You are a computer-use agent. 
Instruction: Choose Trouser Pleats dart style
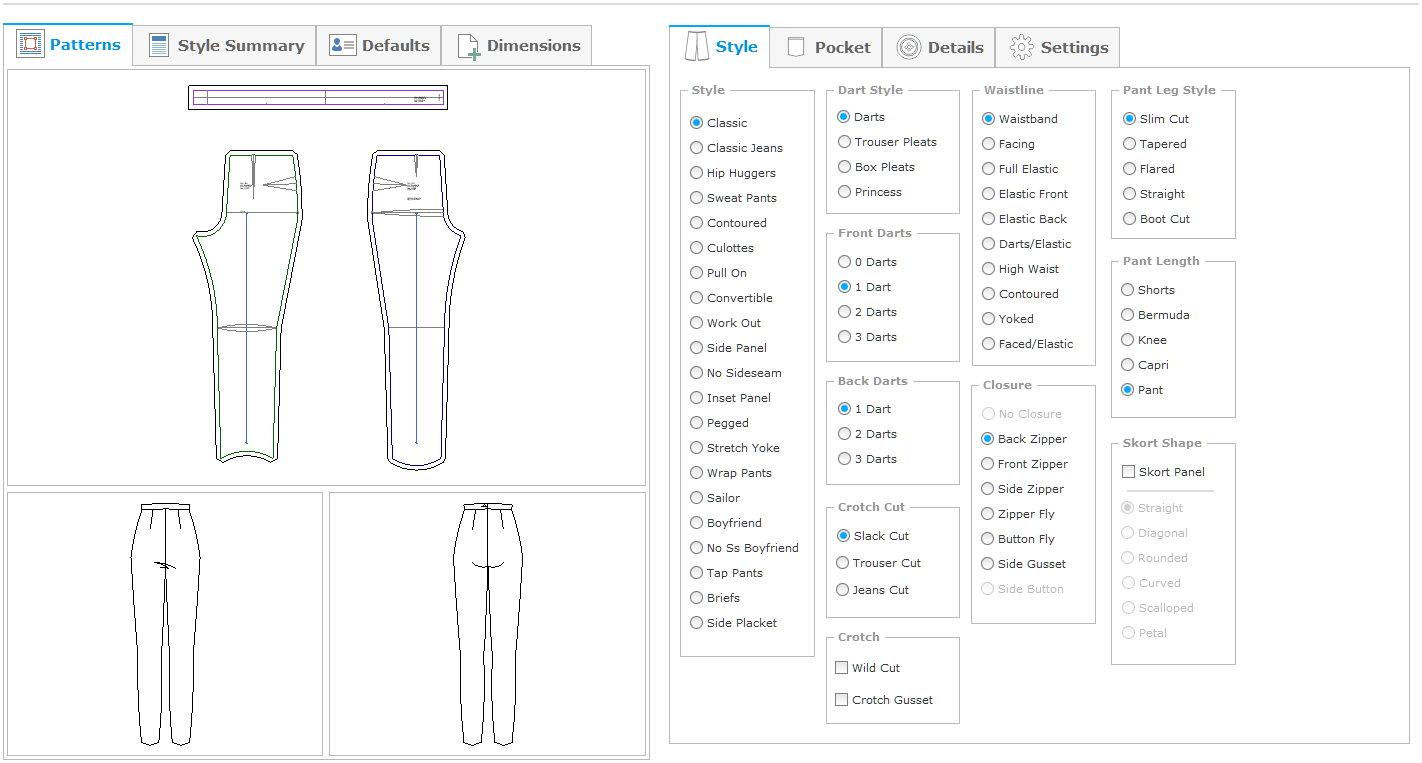pyautogui.click(x=845, y=142)
